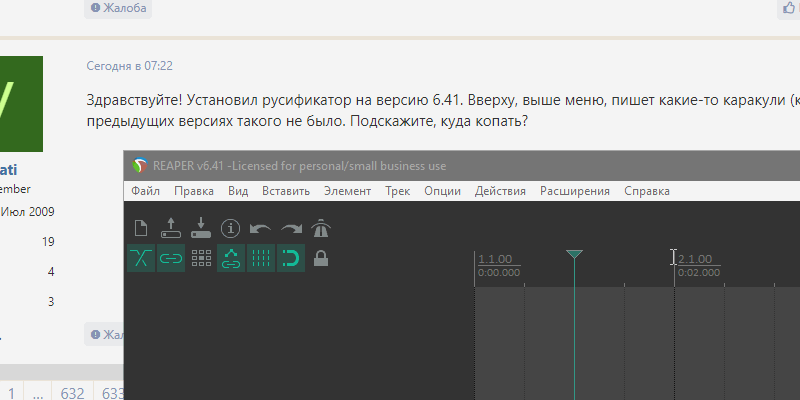Screen dimensions: 800x400
Task: Click the Redo arrow icon
Action: (291, 229)
